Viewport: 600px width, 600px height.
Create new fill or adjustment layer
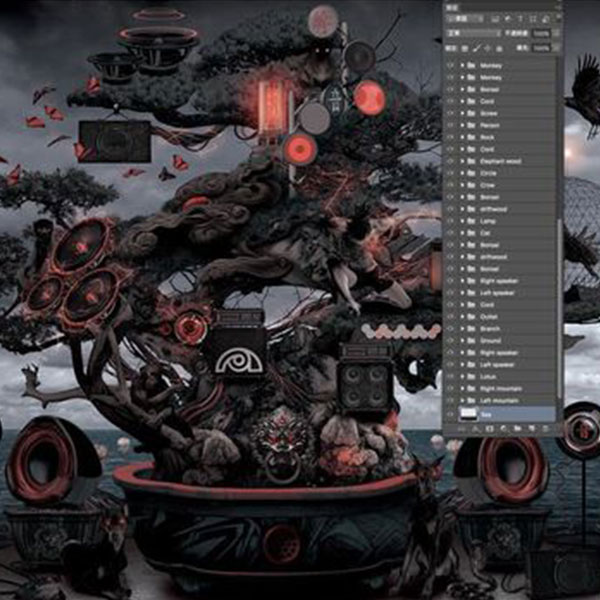coord(504,429)
